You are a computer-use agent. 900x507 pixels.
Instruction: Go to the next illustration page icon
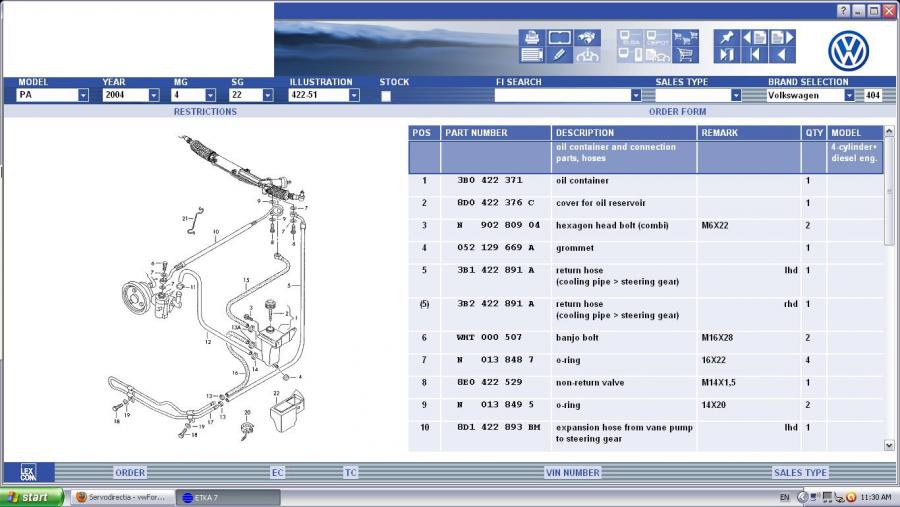point(780,37)
